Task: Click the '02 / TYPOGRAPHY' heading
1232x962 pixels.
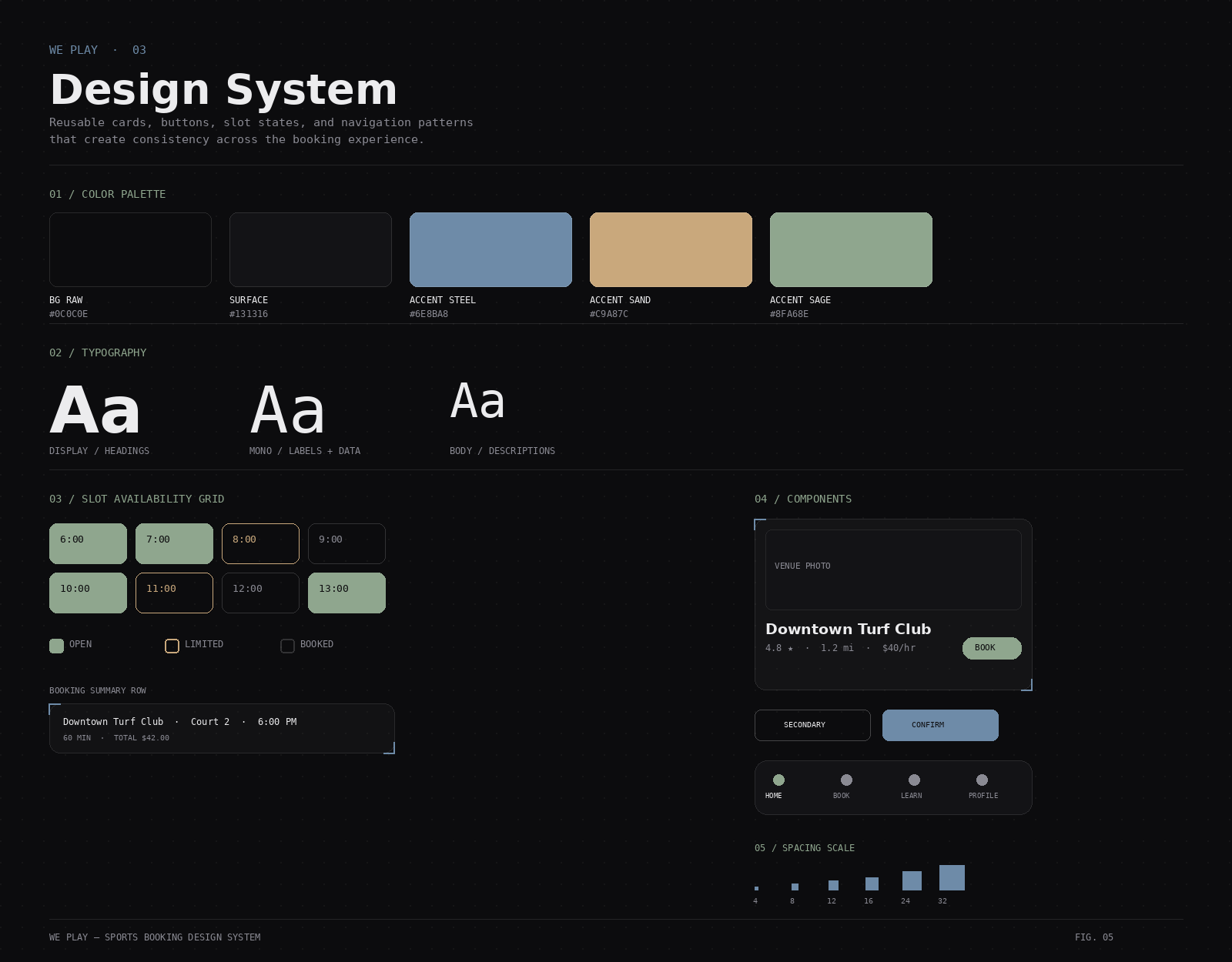Action: click(98, 352)
